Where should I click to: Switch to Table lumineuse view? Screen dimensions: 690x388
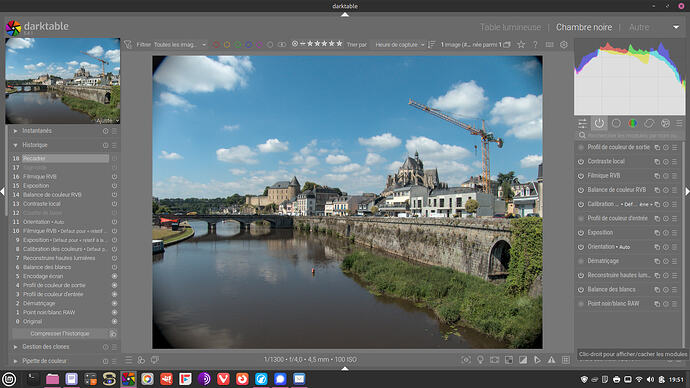click(x=510, y=27)
